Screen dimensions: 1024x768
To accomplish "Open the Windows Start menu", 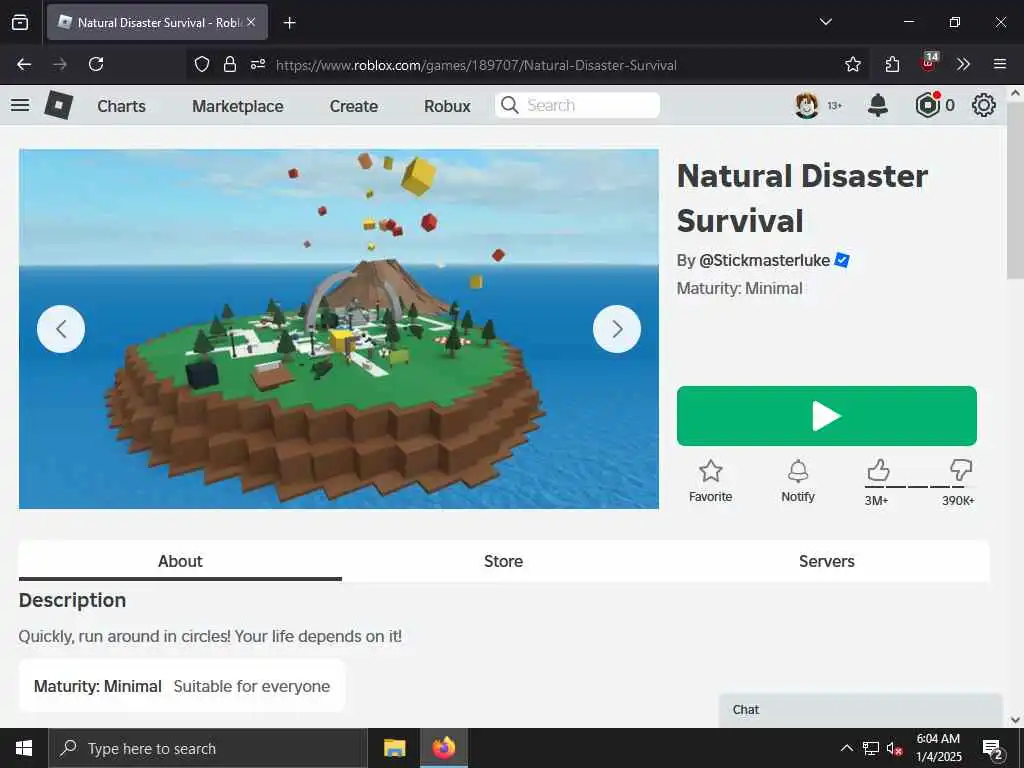I will [x=24, y=748].
